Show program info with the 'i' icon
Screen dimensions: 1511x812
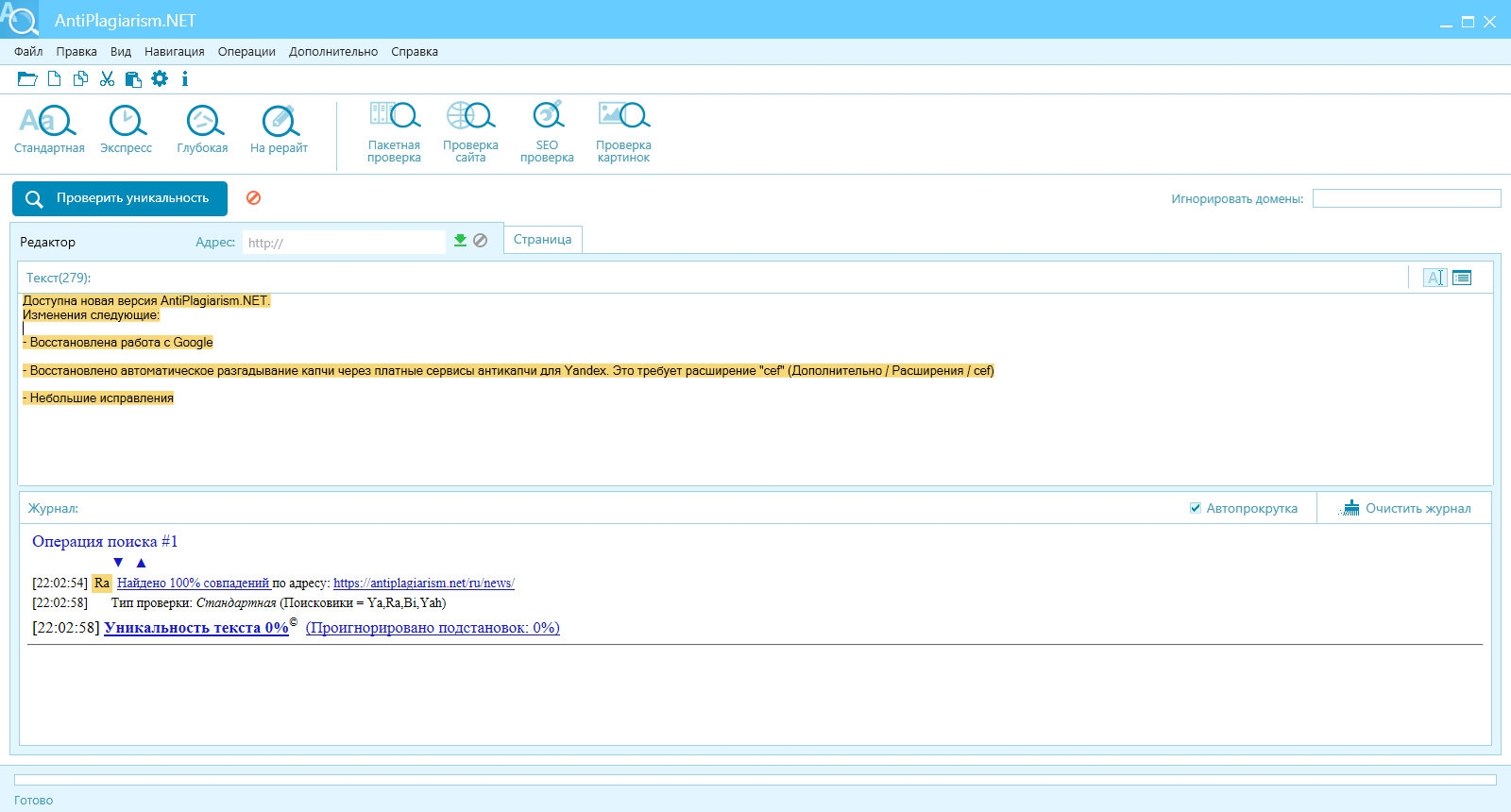[185, 79]
